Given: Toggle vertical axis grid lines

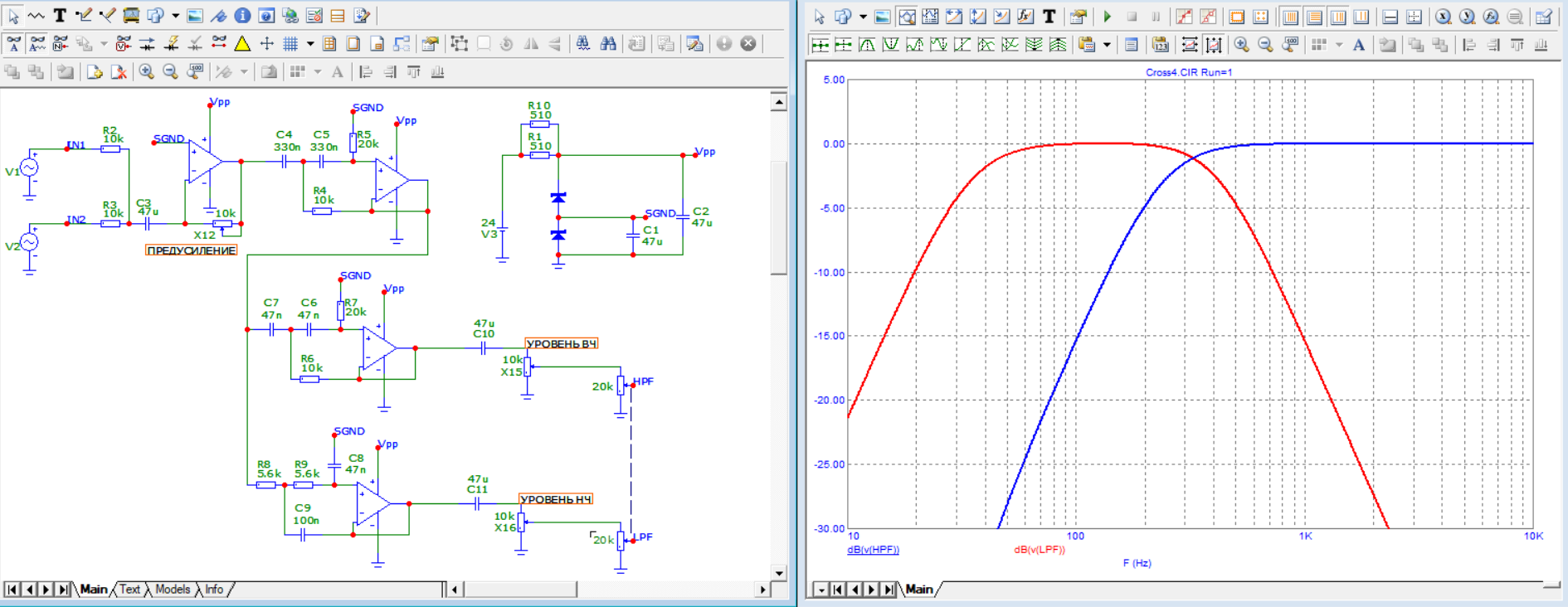Looking at the screenshot, I should pos(1291,17).
